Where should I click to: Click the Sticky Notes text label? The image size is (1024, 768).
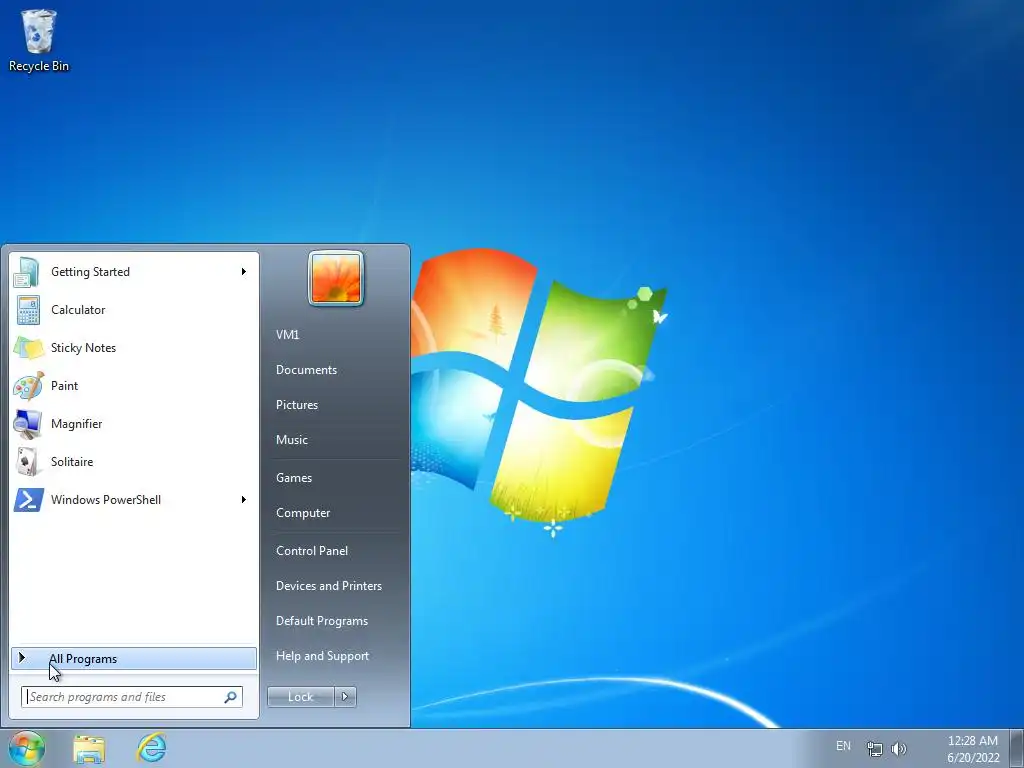tap(83, 347)
